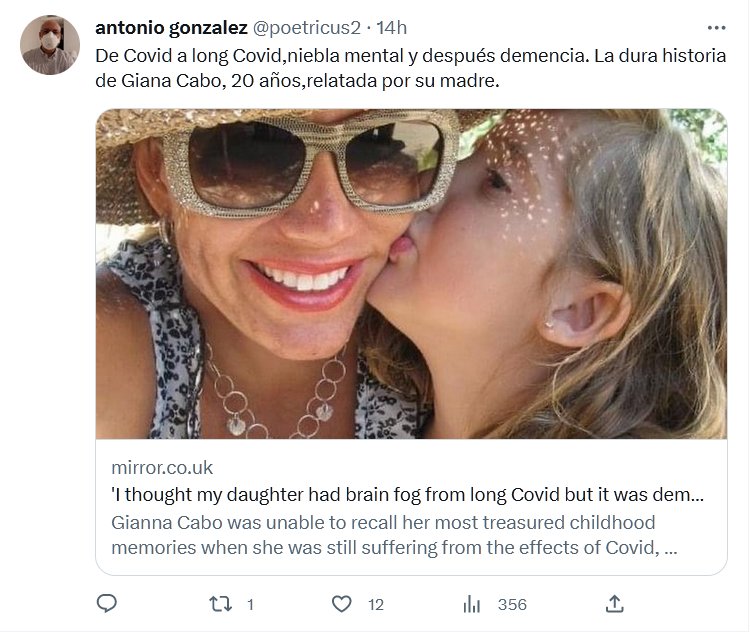Open the three-dot more options menu
Viewport: 750px width, 632px height.
pos(716,27)
